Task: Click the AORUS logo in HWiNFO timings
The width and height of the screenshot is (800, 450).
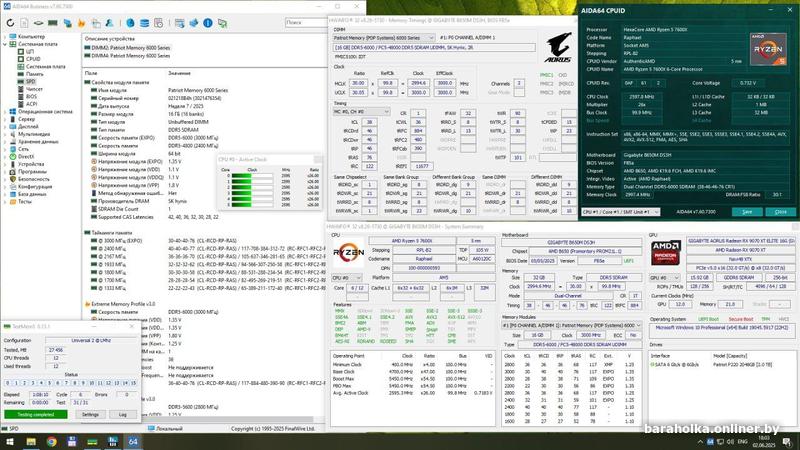Action: [x=558, y=47]
